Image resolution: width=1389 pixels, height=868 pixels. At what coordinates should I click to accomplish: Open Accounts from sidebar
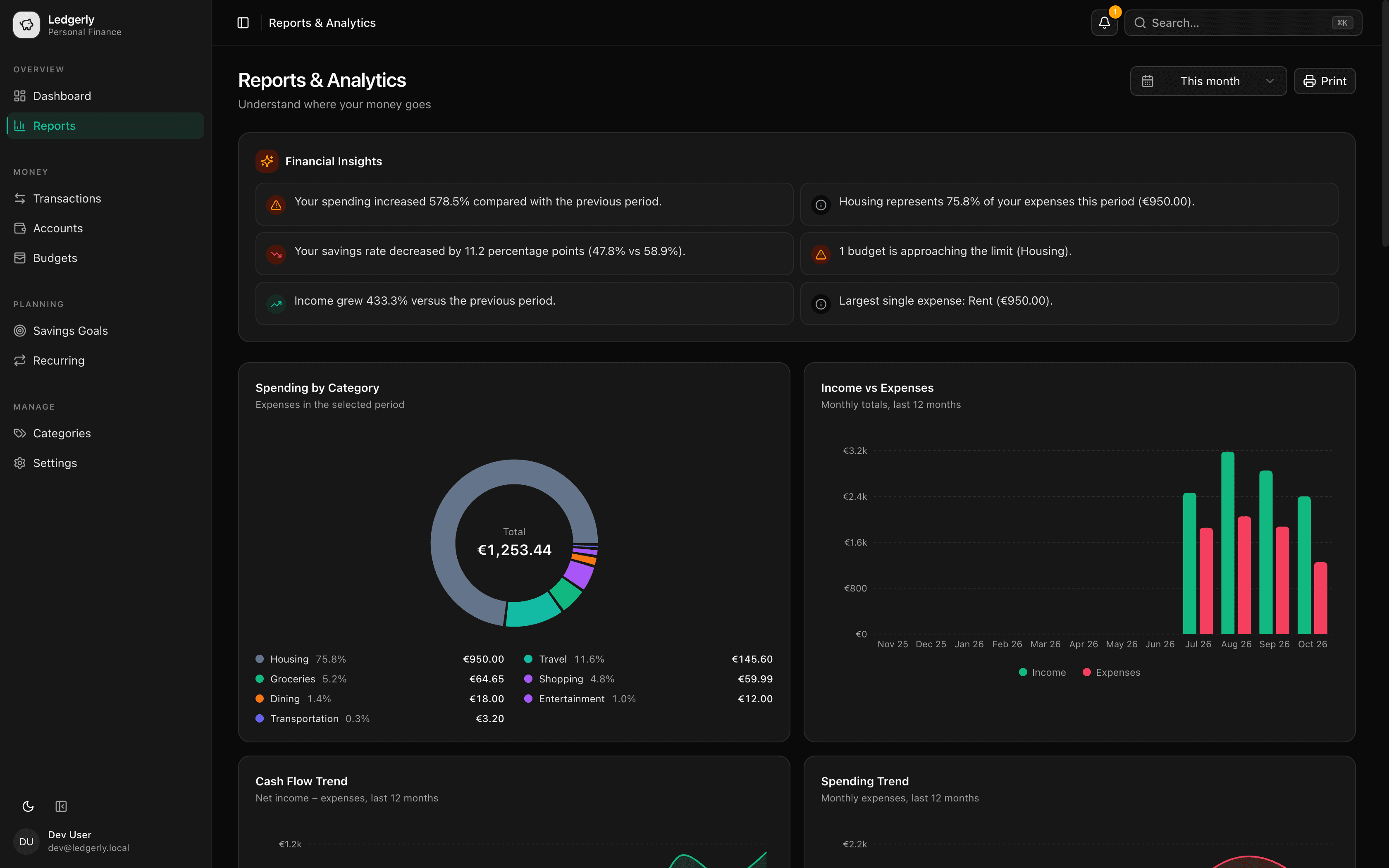pyautogui.click(x=105, y=229)
